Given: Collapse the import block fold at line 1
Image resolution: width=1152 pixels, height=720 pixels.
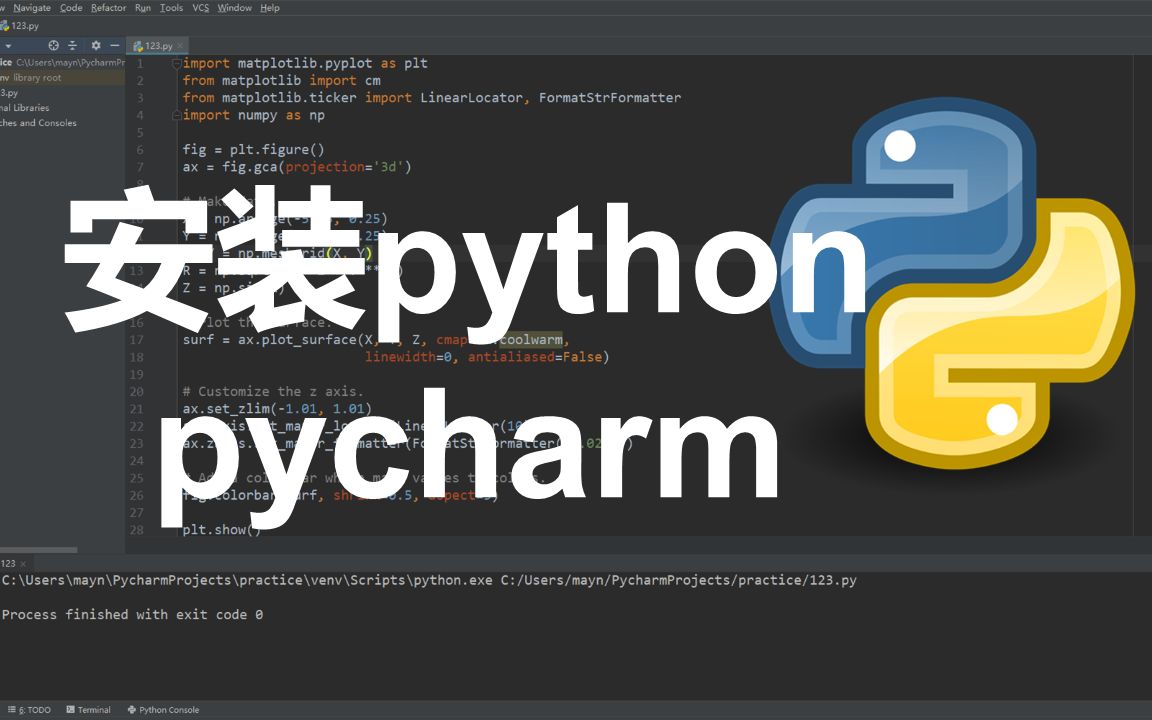Looking at the screenshot, I should tap(176, 62).
